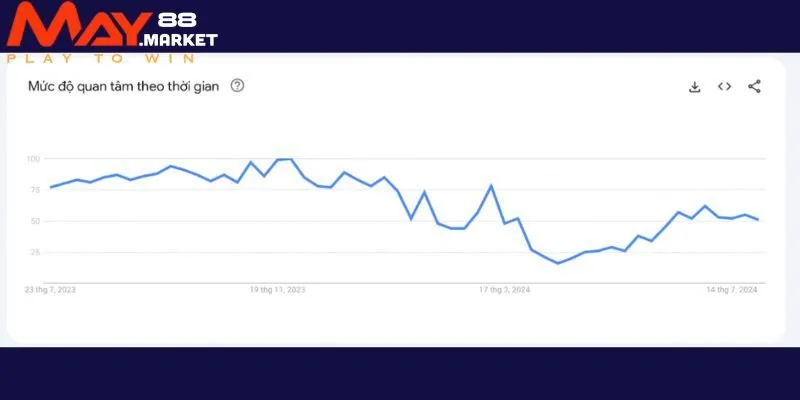
Task: Click the "PLAY TO WIN" tagline
Action: 101,58
